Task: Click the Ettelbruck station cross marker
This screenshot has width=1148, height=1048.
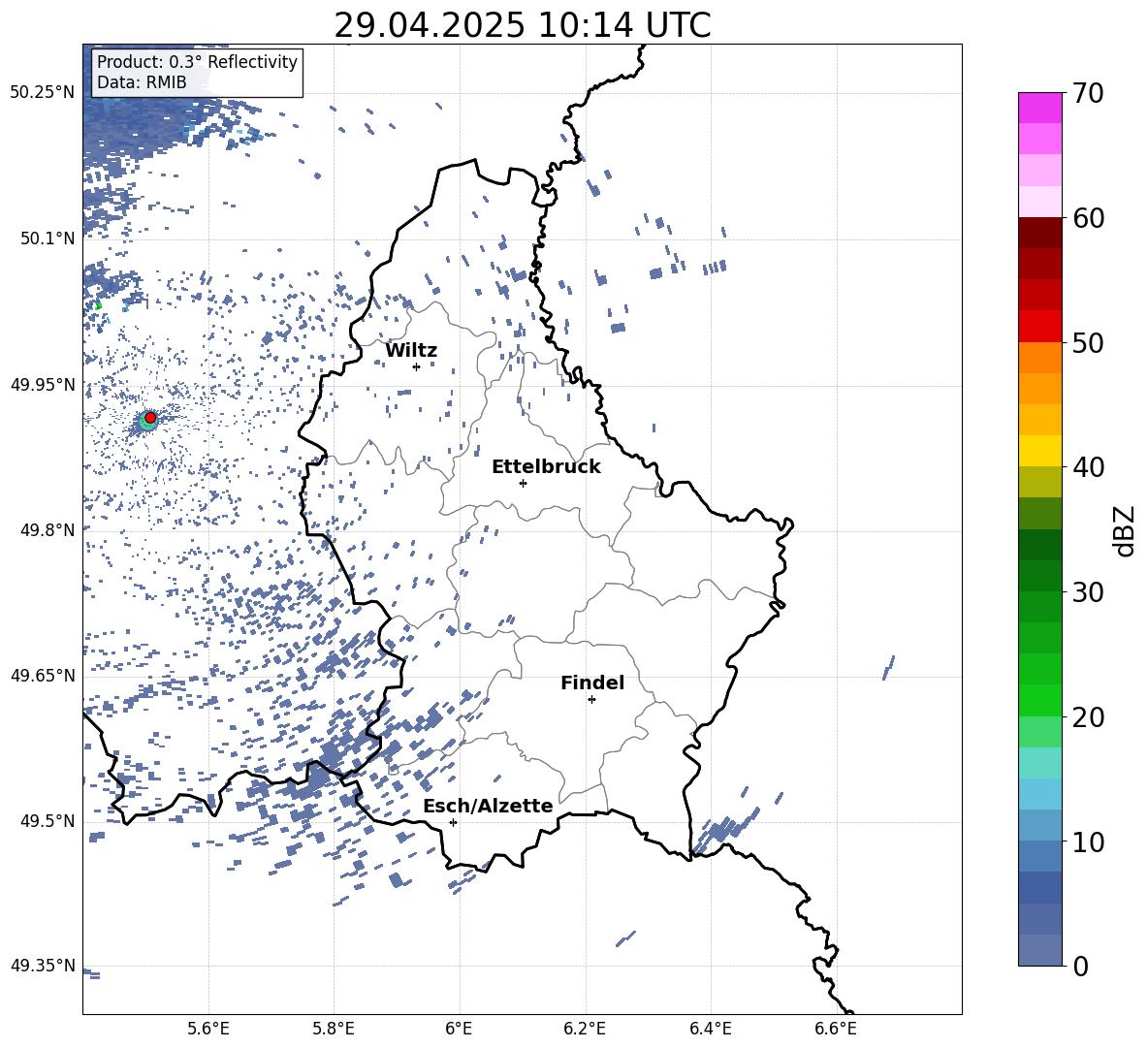Action: point(523,483)
